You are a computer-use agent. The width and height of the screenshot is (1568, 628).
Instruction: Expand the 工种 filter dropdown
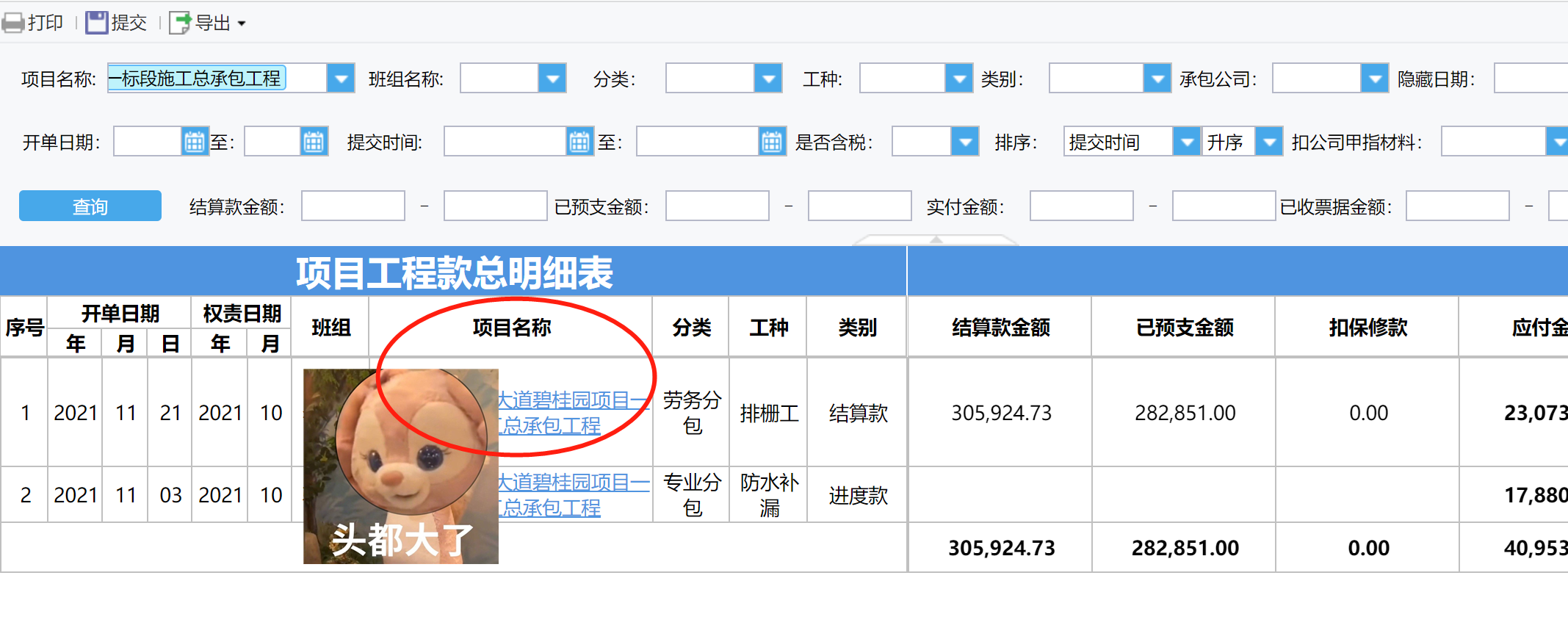959,78
